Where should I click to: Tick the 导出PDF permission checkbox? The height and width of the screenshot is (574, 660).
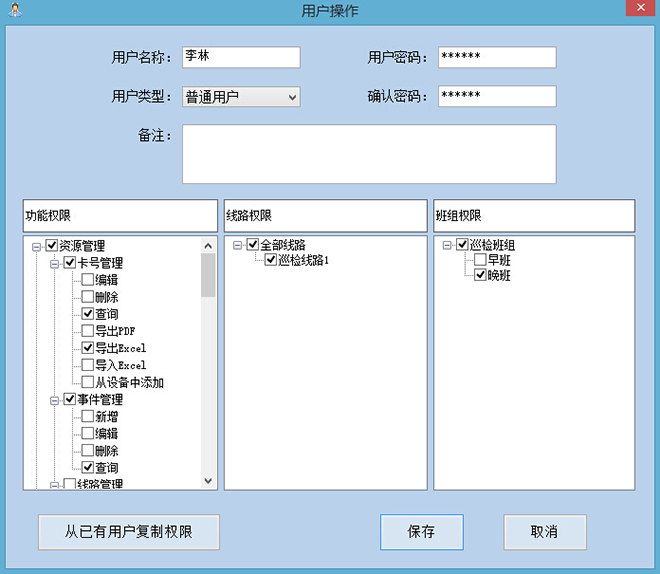[88, 331]
